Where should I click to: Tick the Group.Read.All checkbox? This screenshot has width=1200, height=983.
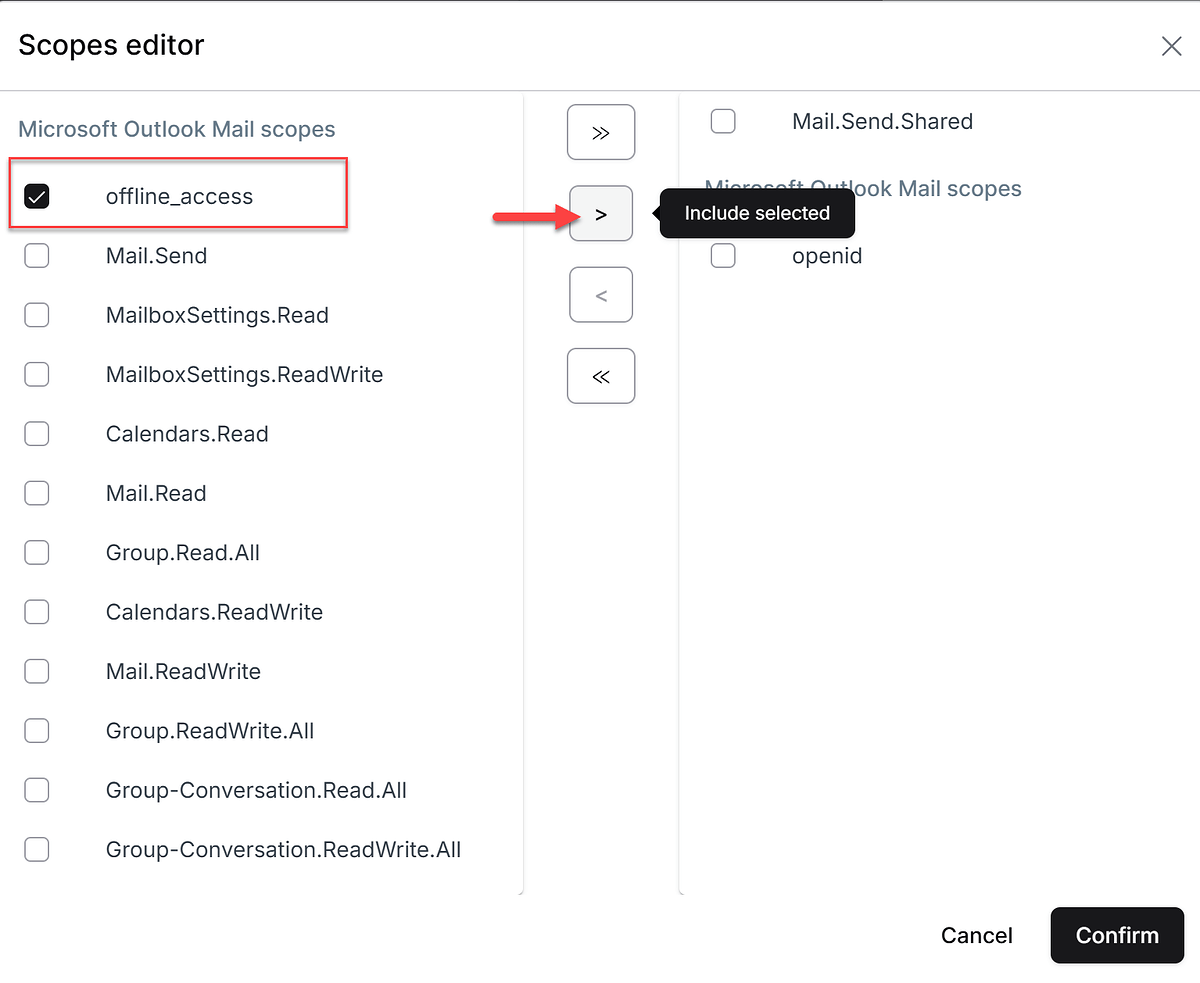tap(37, 553)
